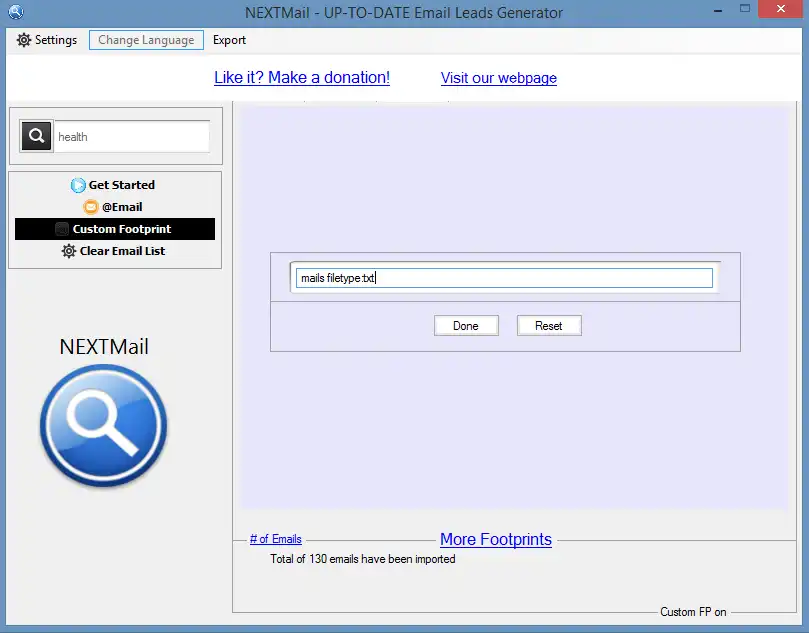Click the Clear Email List gear icon
Image resolution: width=809 pixels, height=633 pixels.
coord(69,251)
